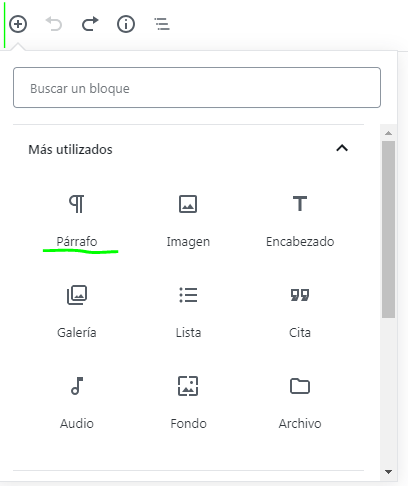Viewport: 408px width, 486px height.
Task: Click the Add block plus icon
Action: point(18,24)
